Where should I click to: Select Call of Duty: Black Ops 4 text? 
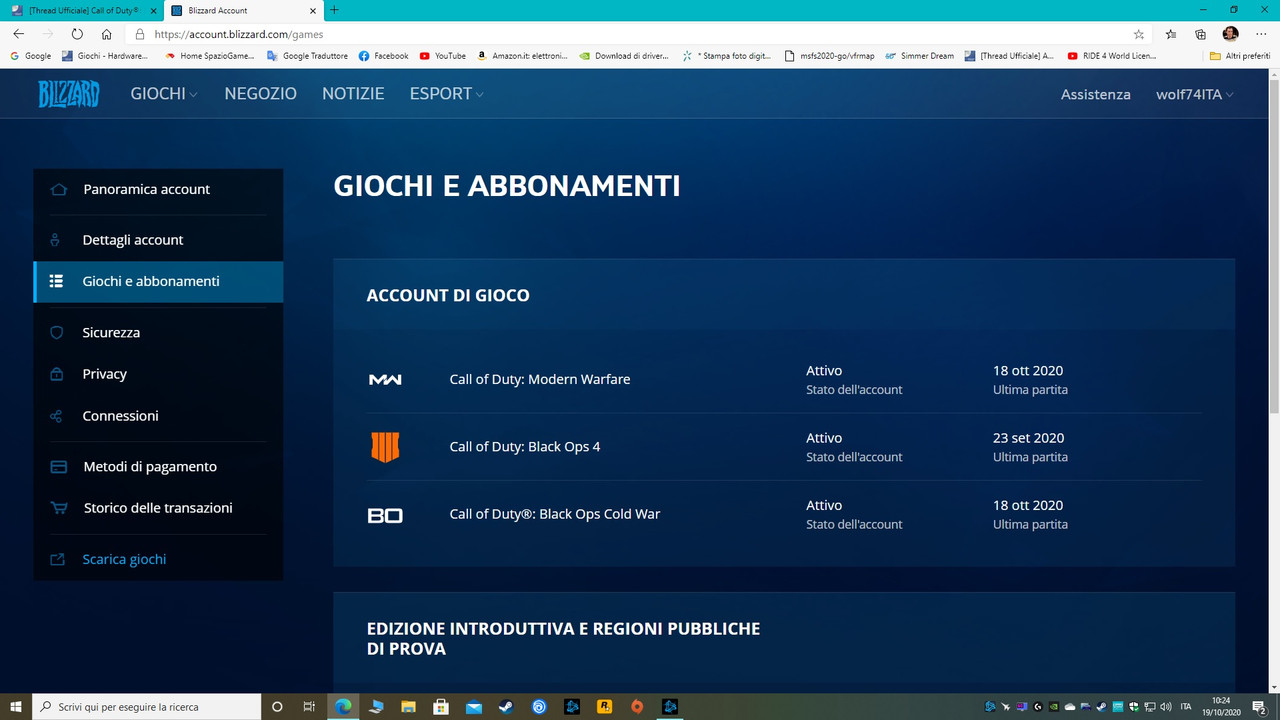pos(525,446)
